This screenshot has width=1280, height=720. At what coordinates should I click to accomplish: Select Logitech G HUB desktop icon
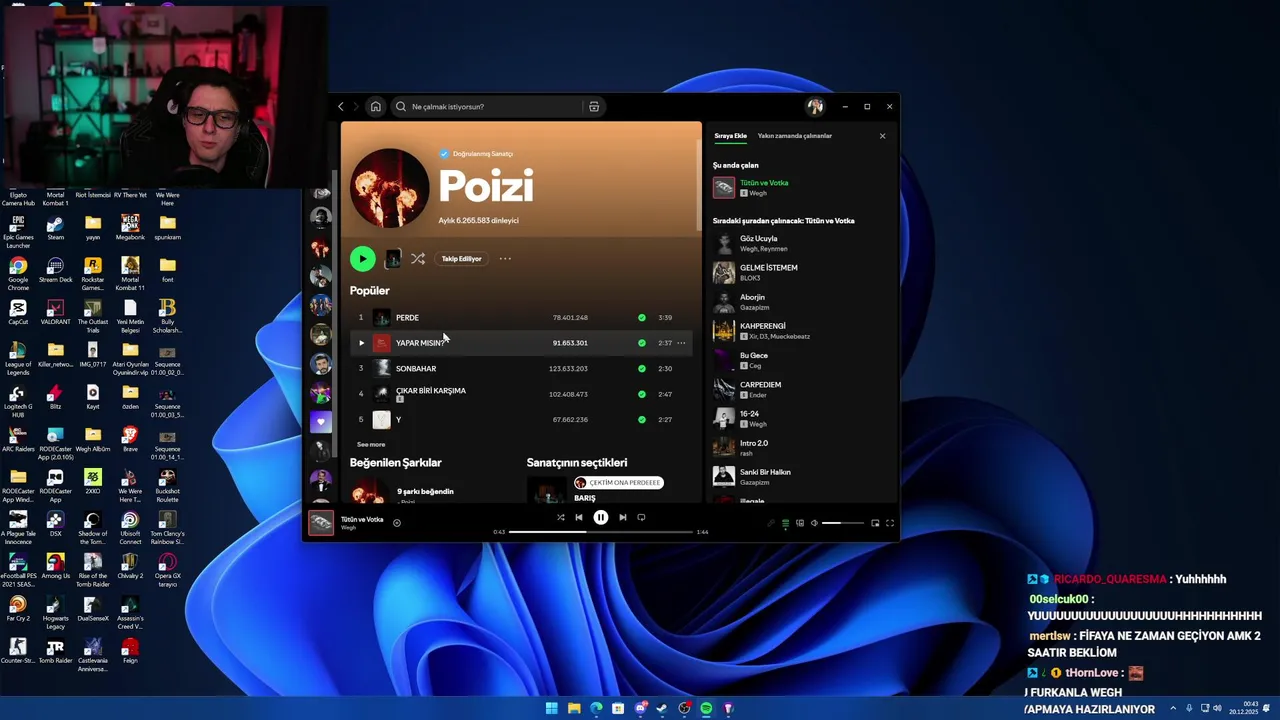18,400
